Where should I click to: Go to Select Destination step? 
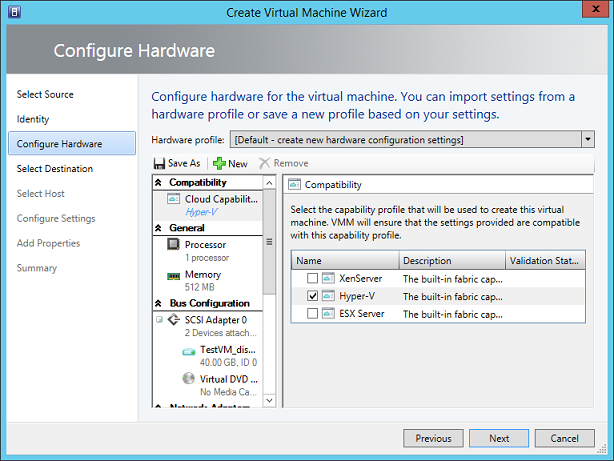click(x=55, y=169)
